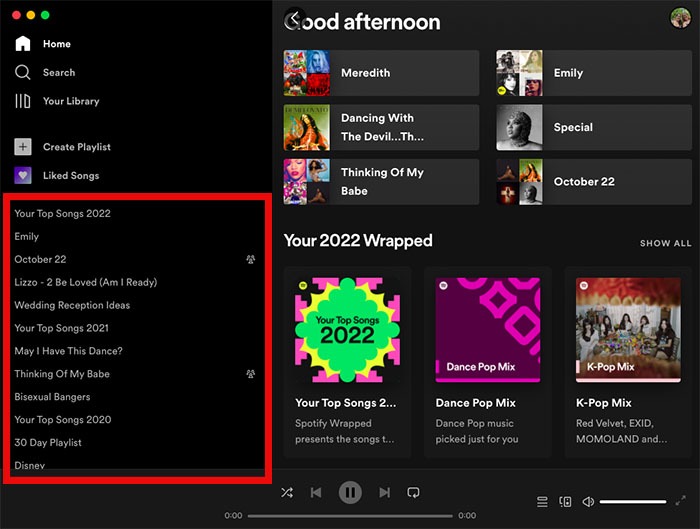Open the play queue
Viewport: 700px width, 529px height.
[542, 502]
